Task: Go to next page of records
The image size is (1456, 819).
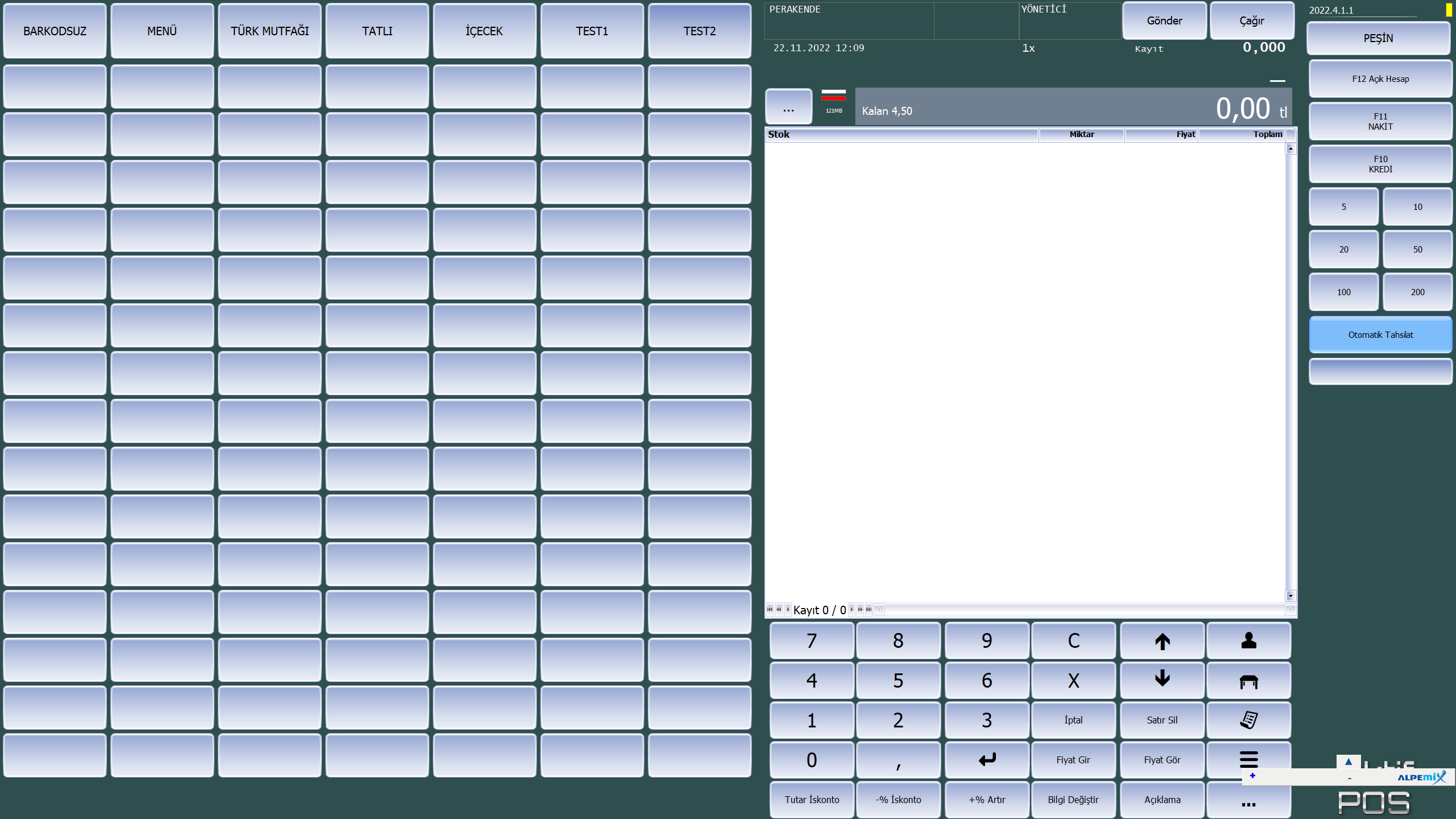Action: (860, 609)
